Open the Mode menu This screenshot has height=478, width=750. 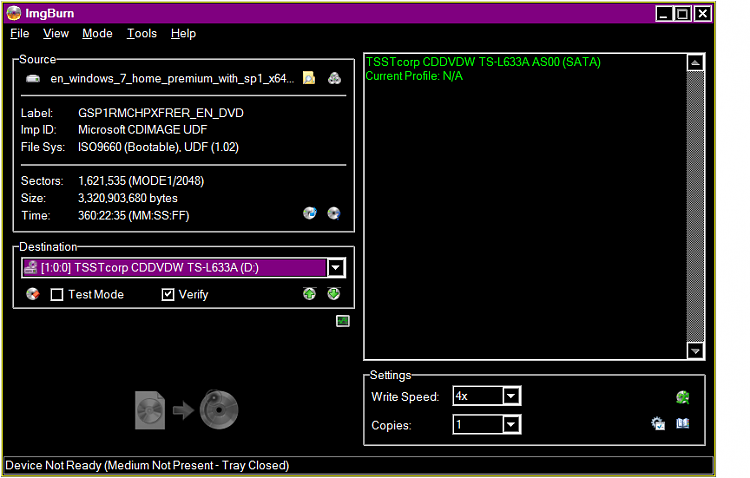coord(98,33)
